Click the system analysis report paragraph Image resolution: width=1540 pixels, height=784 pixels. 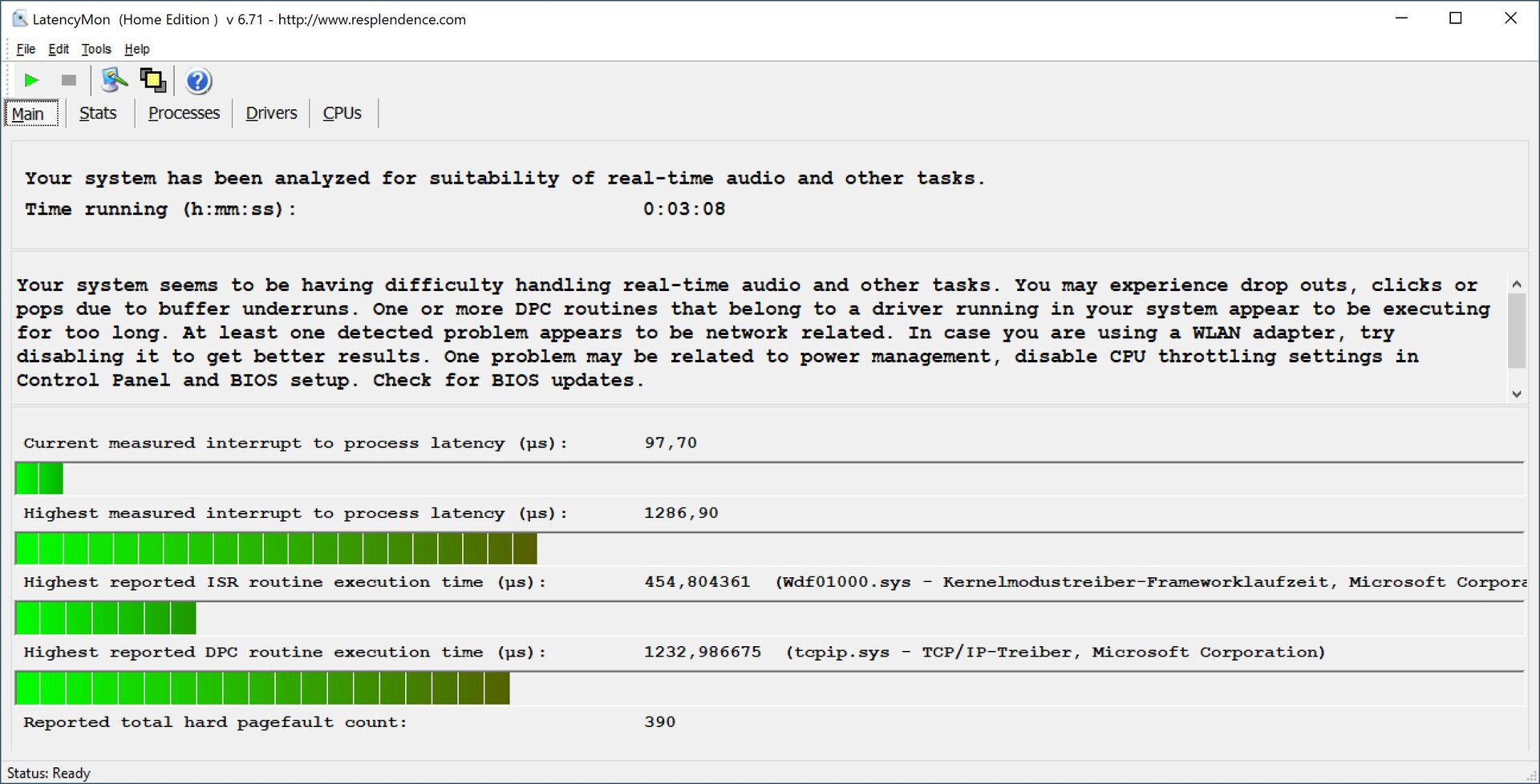[754, 333]
